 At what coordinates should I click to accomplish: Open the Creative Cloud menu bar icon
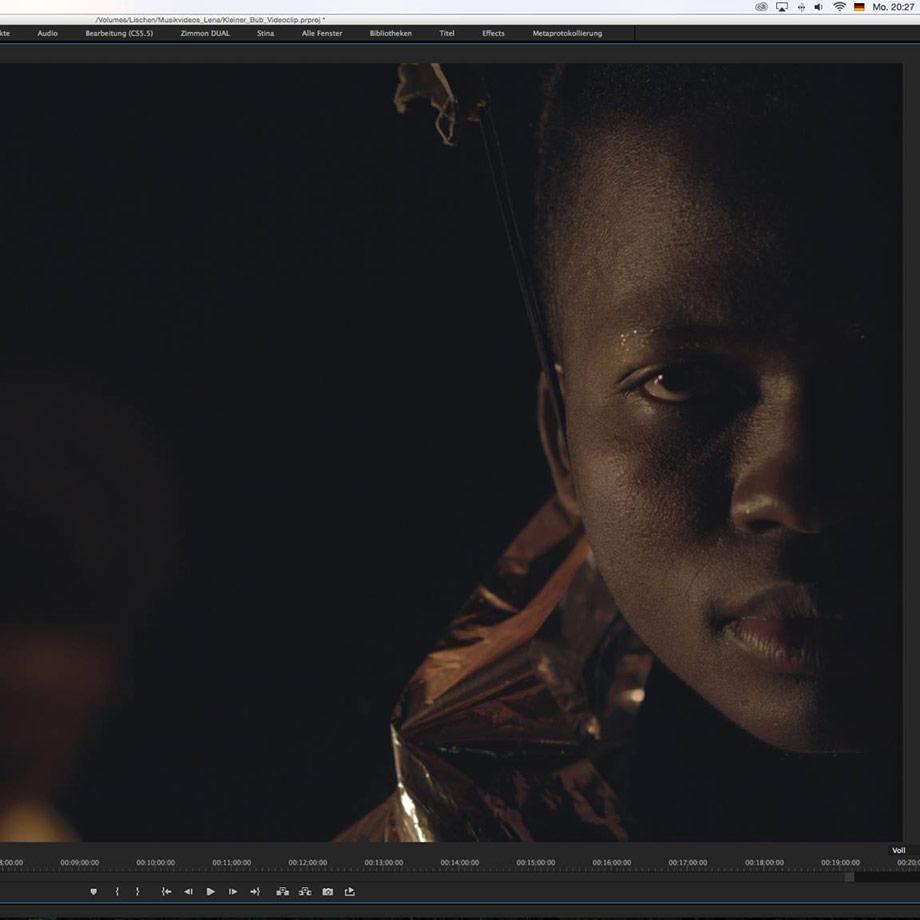click(x=762, y=7)
